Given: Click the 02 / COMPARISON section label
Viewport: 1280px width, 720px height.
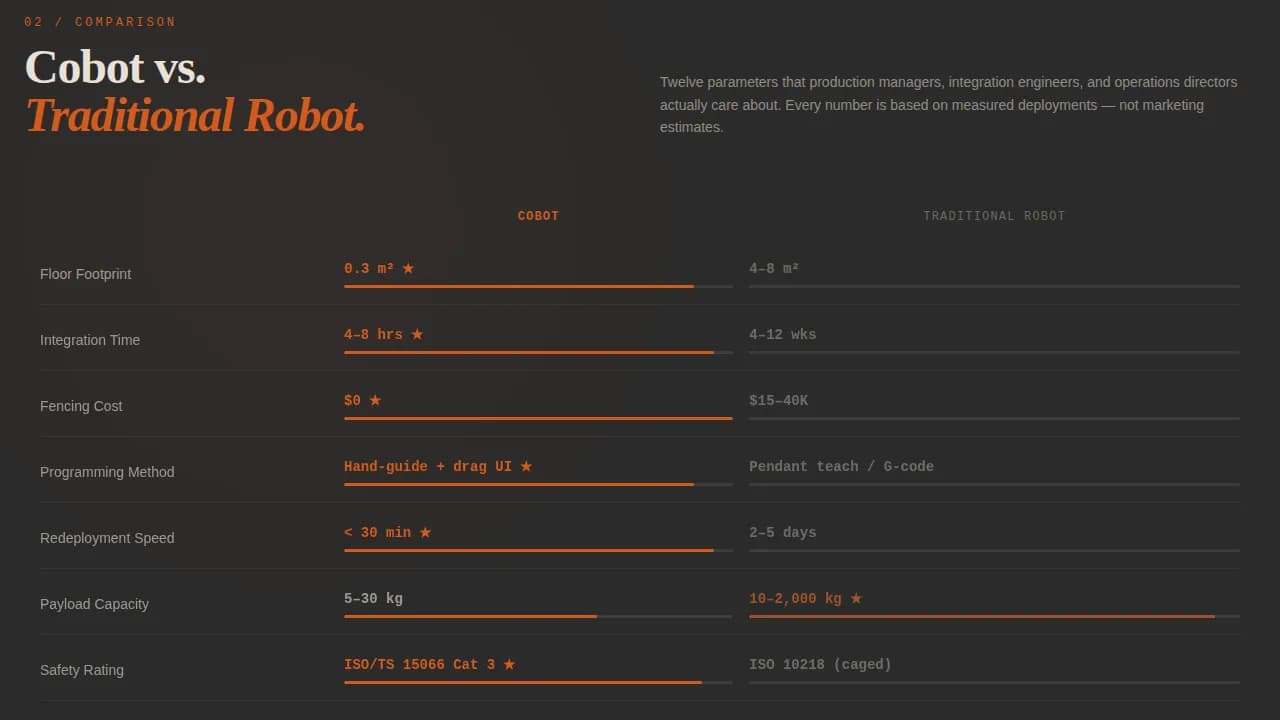Looking at the screenshot, I should tap(100, 21).
